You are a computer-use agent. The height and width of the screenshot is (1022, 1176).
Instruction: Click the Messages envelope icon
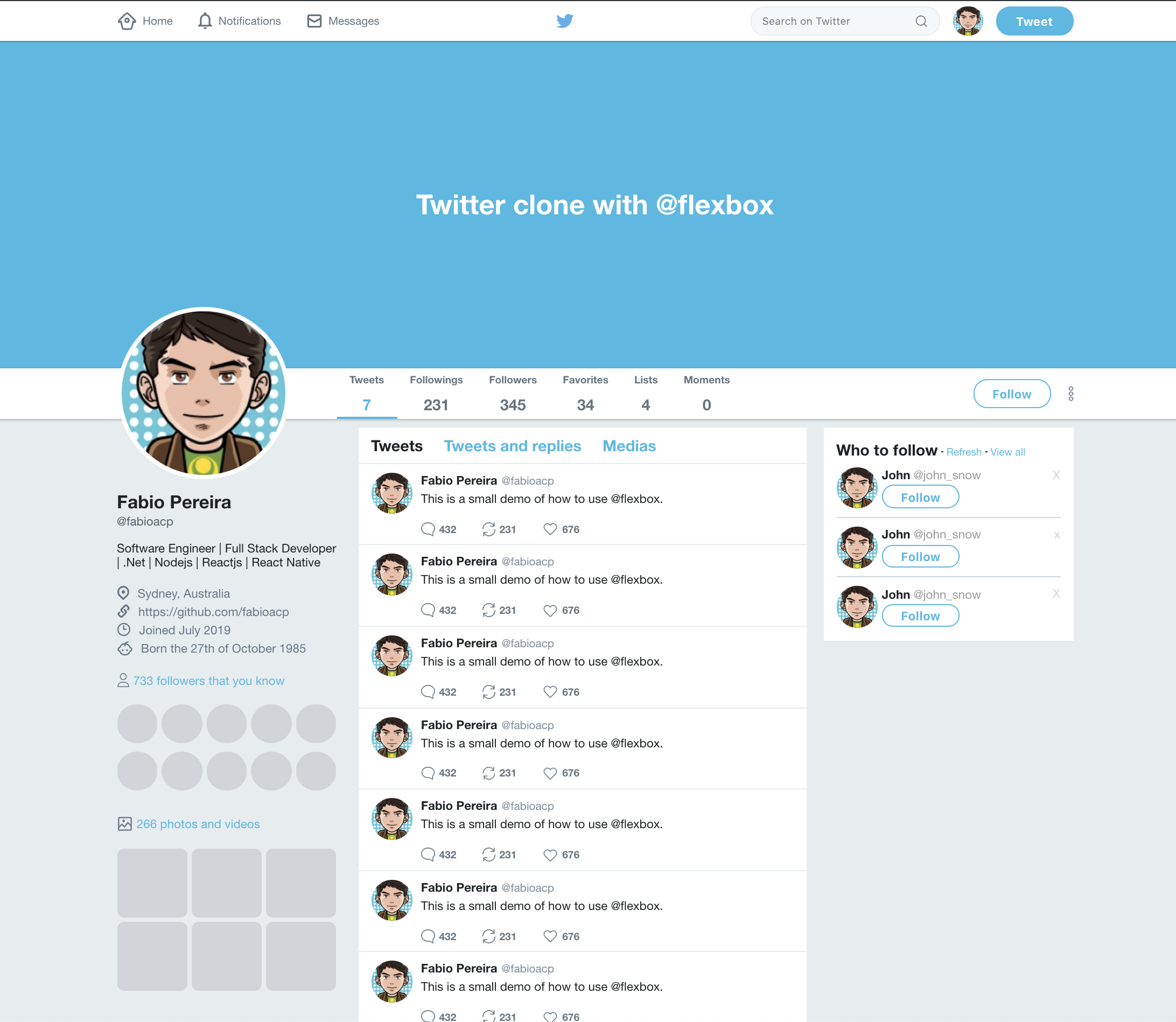click(313, 21)
